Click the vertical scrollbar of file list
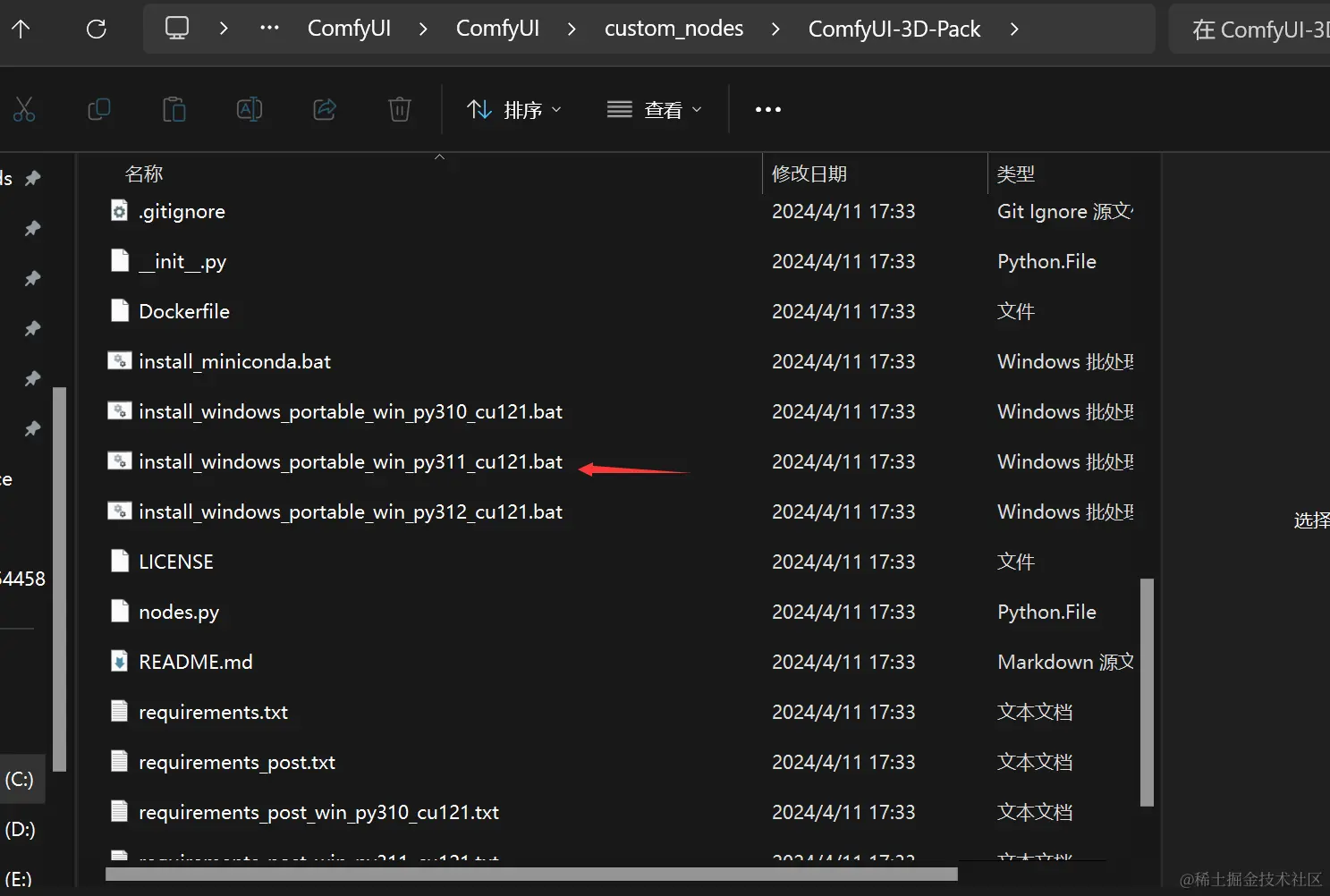This screenshot has height=896, width=1330. [1147, 693]
